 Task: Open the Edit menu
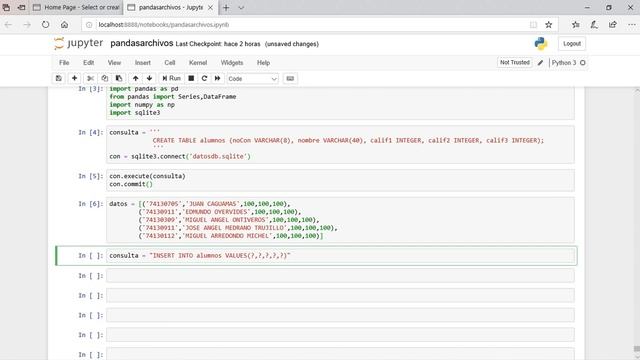(89, 63)
